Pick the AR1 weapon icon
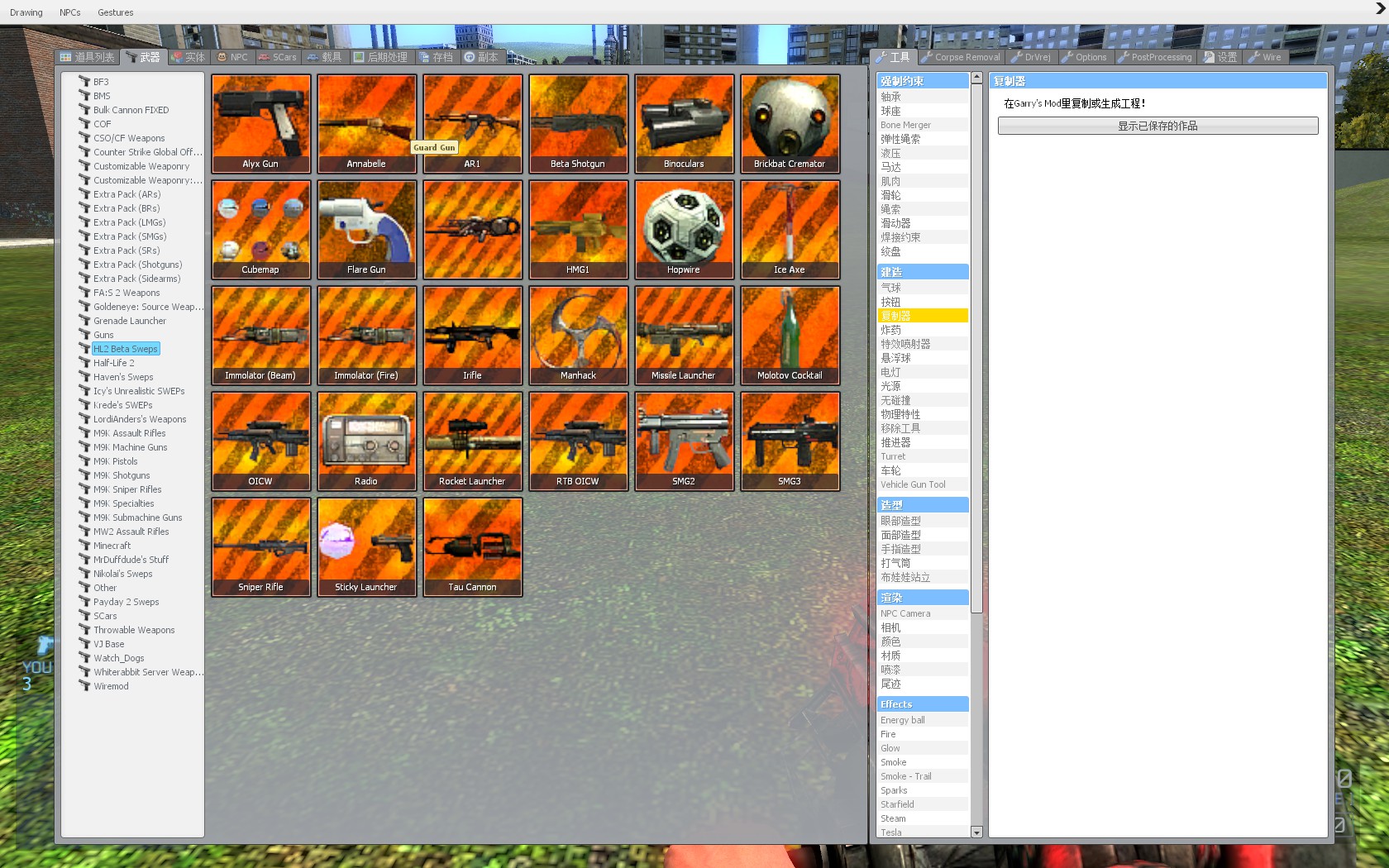The height and width of the screenshot is (868, 1389). click(472, 124)
